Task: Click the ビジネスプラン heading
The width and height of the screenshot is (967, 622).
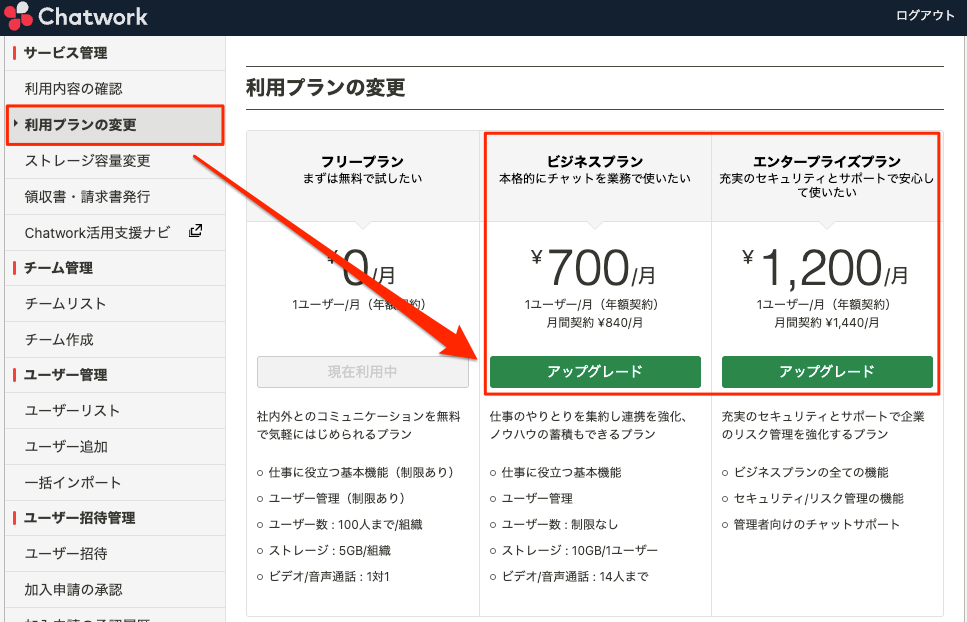Action: point(595,162)
